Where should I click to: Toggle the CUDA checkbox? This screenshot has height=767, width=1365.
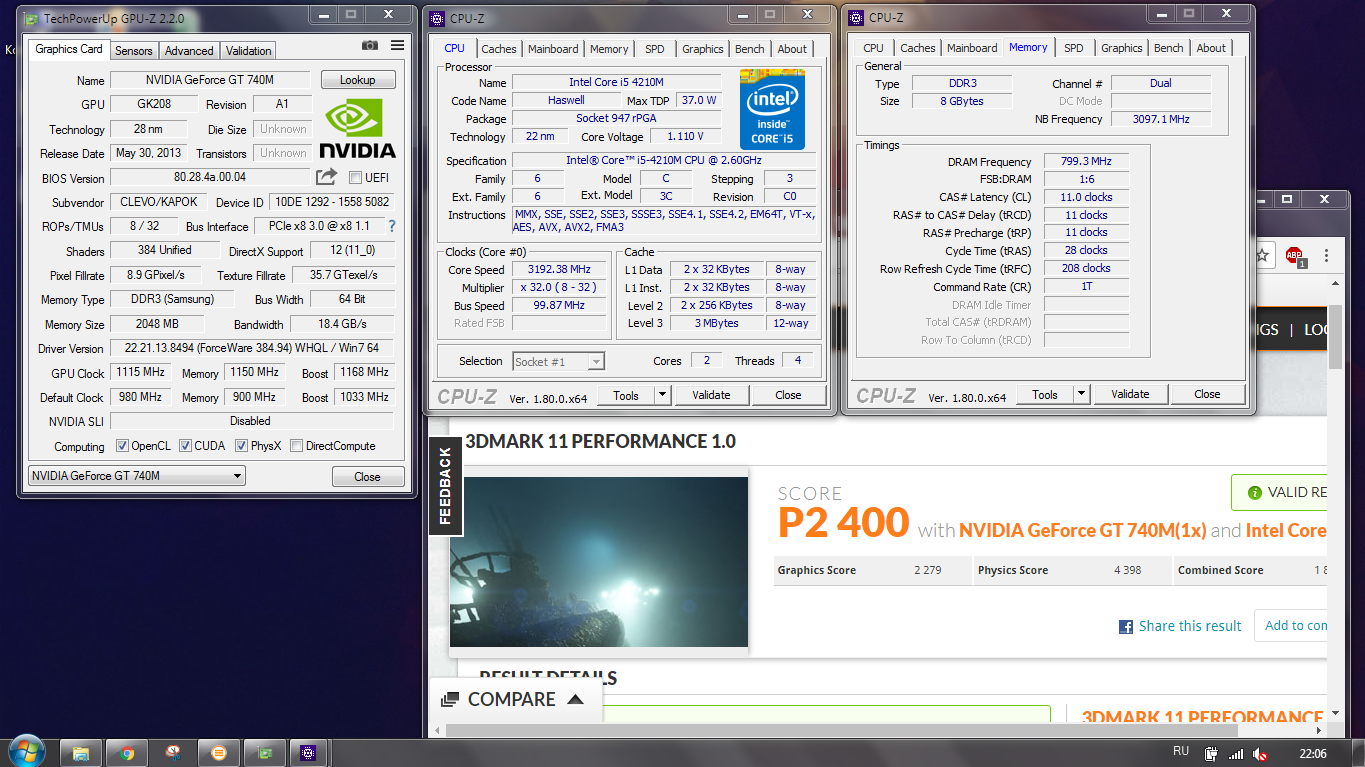[185, 446]
